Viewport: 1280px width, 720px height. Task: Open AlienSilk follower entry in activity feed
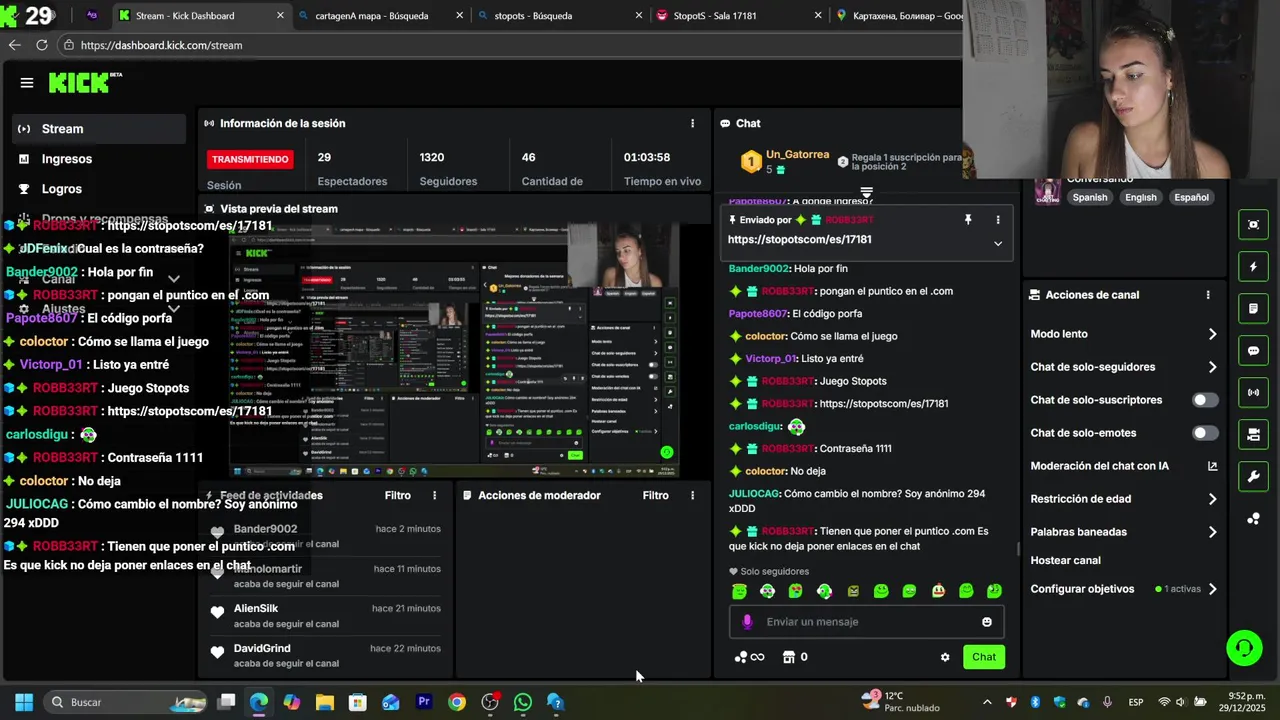[x=327, y=616]
